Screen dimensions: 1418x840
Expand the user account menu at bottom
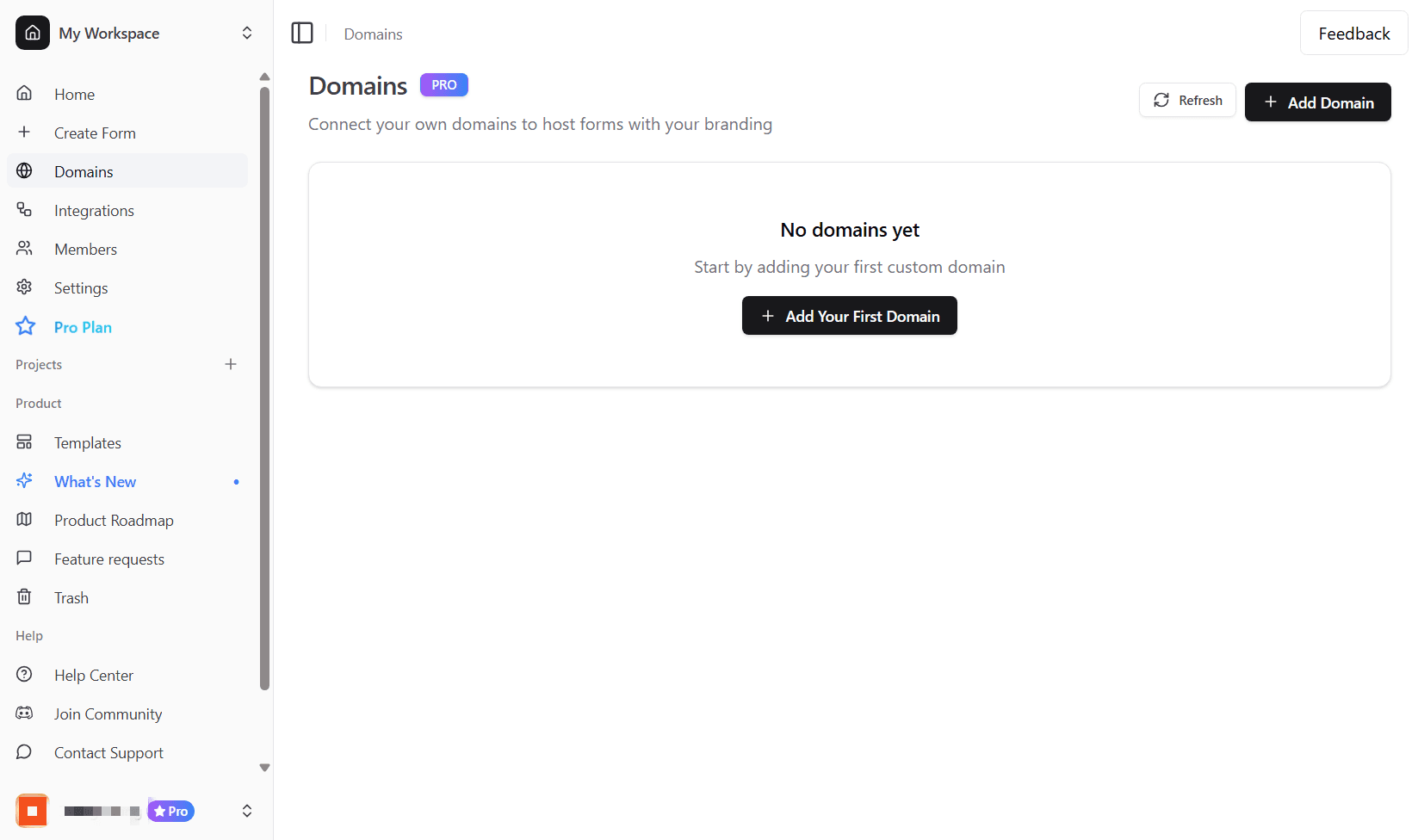click(x=247, y=810)
